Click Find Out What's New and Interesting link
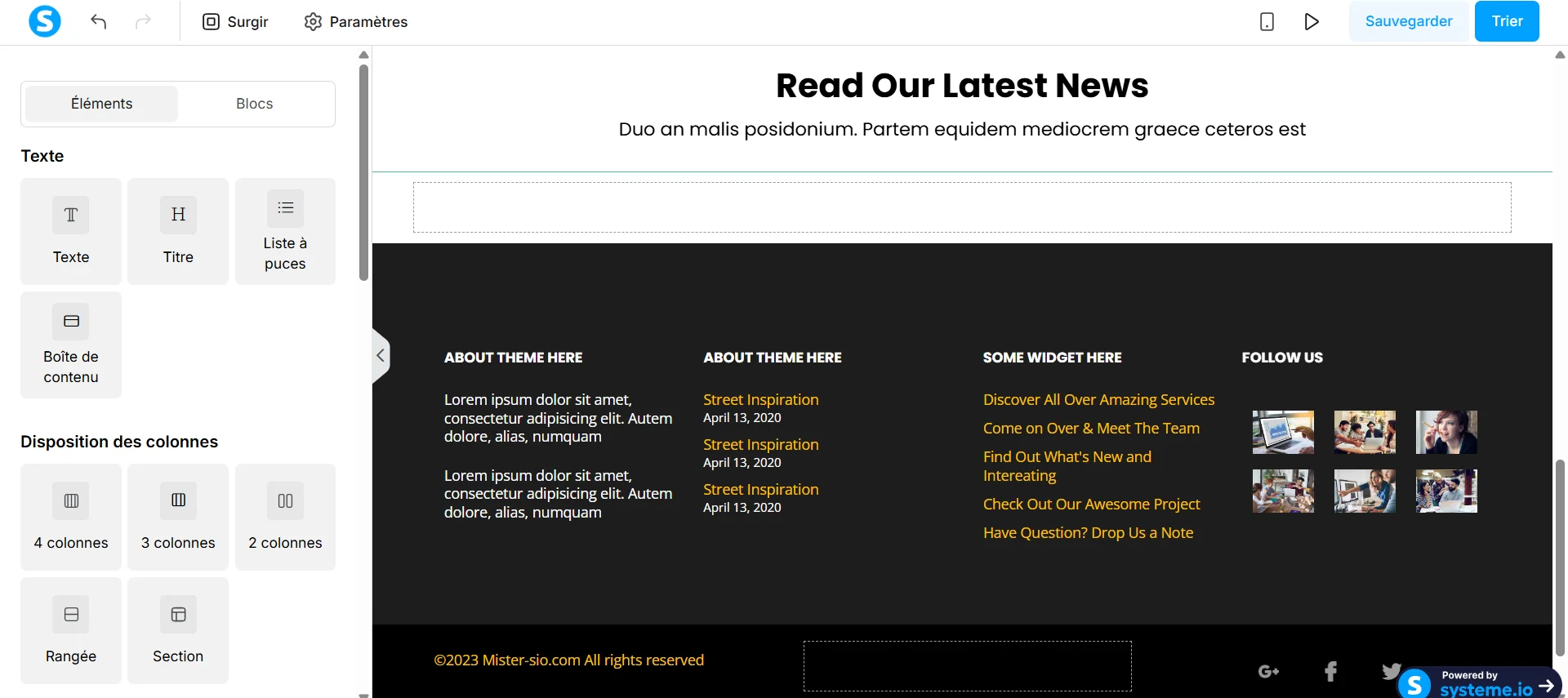1568x698 pixels. (1067, 466)
